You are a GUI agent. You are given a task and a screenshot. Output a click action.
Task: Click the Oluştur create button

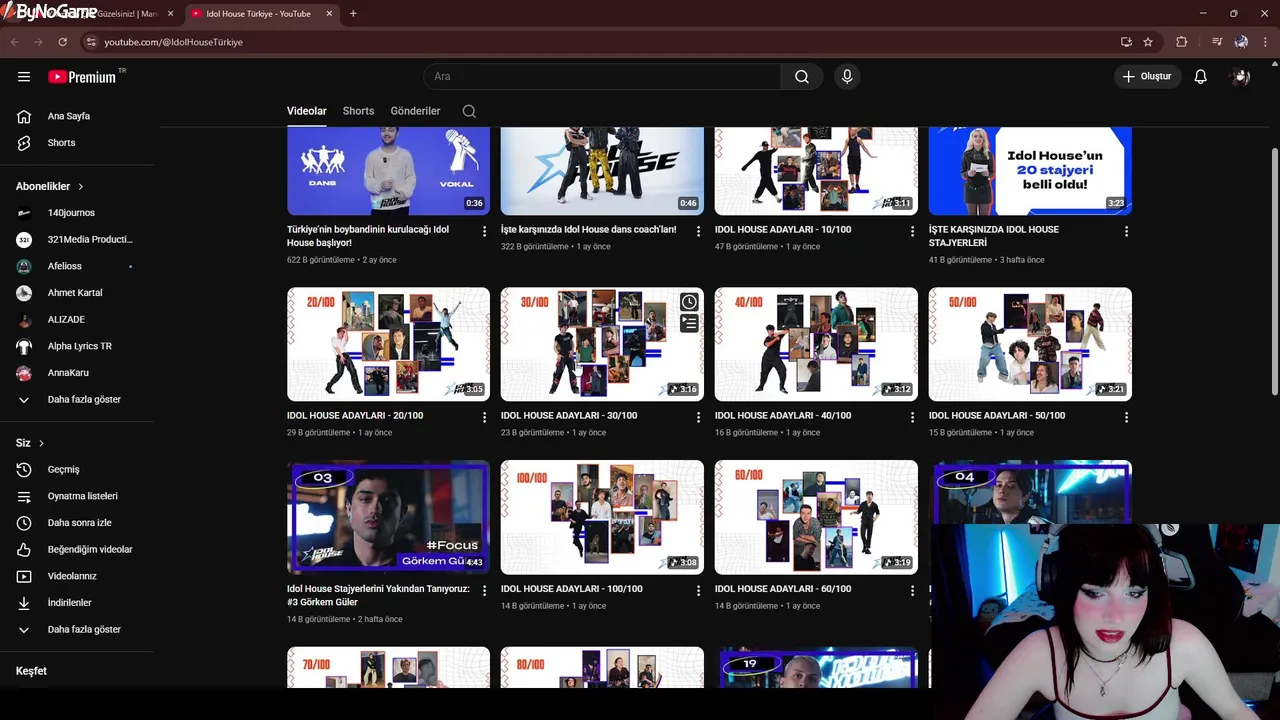pos(1148,76)
